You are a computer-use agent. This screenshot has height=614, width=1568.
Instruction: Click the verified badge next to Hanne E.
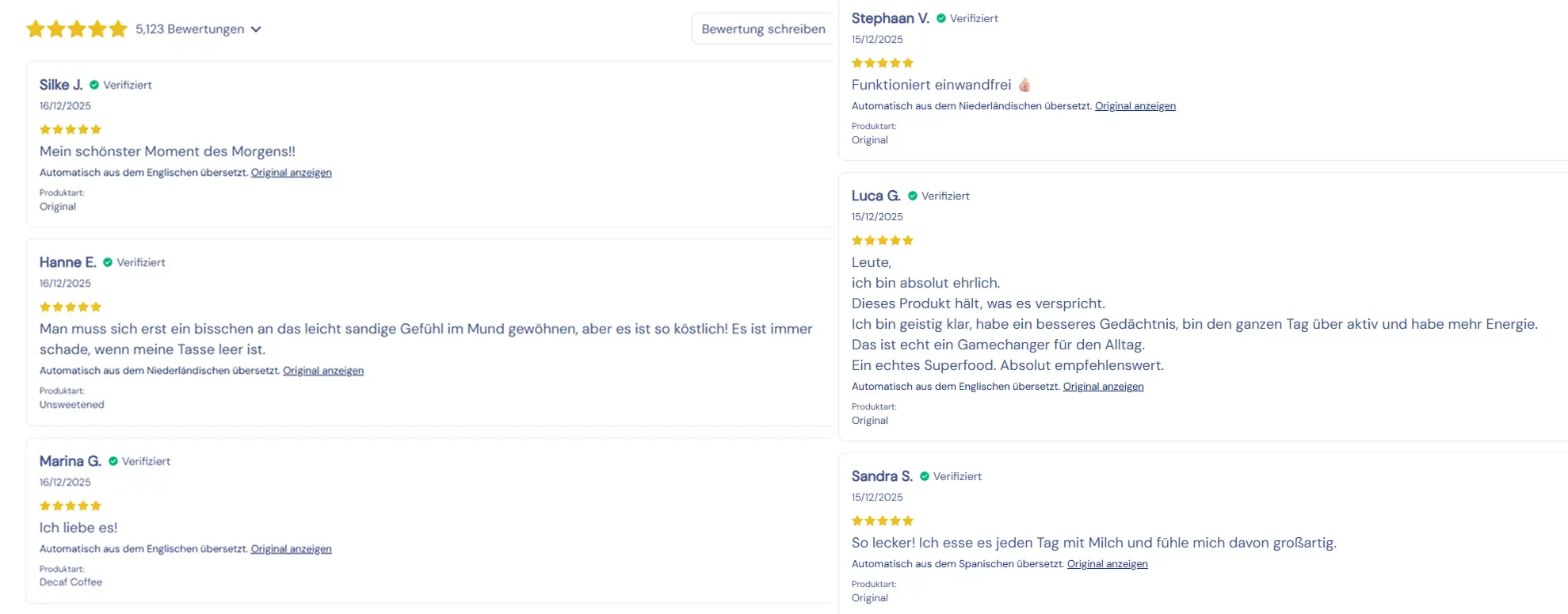pyautogui.click(x=109, y=261)
